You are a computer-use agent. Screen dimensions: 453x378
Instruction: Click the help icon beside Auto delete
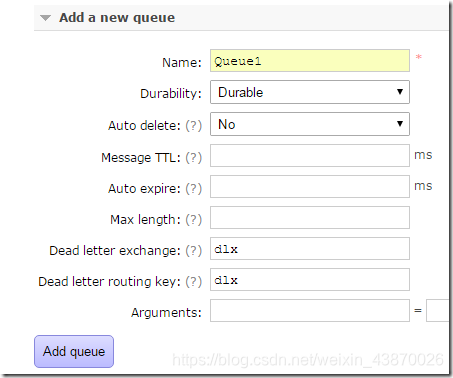point(194,126)
